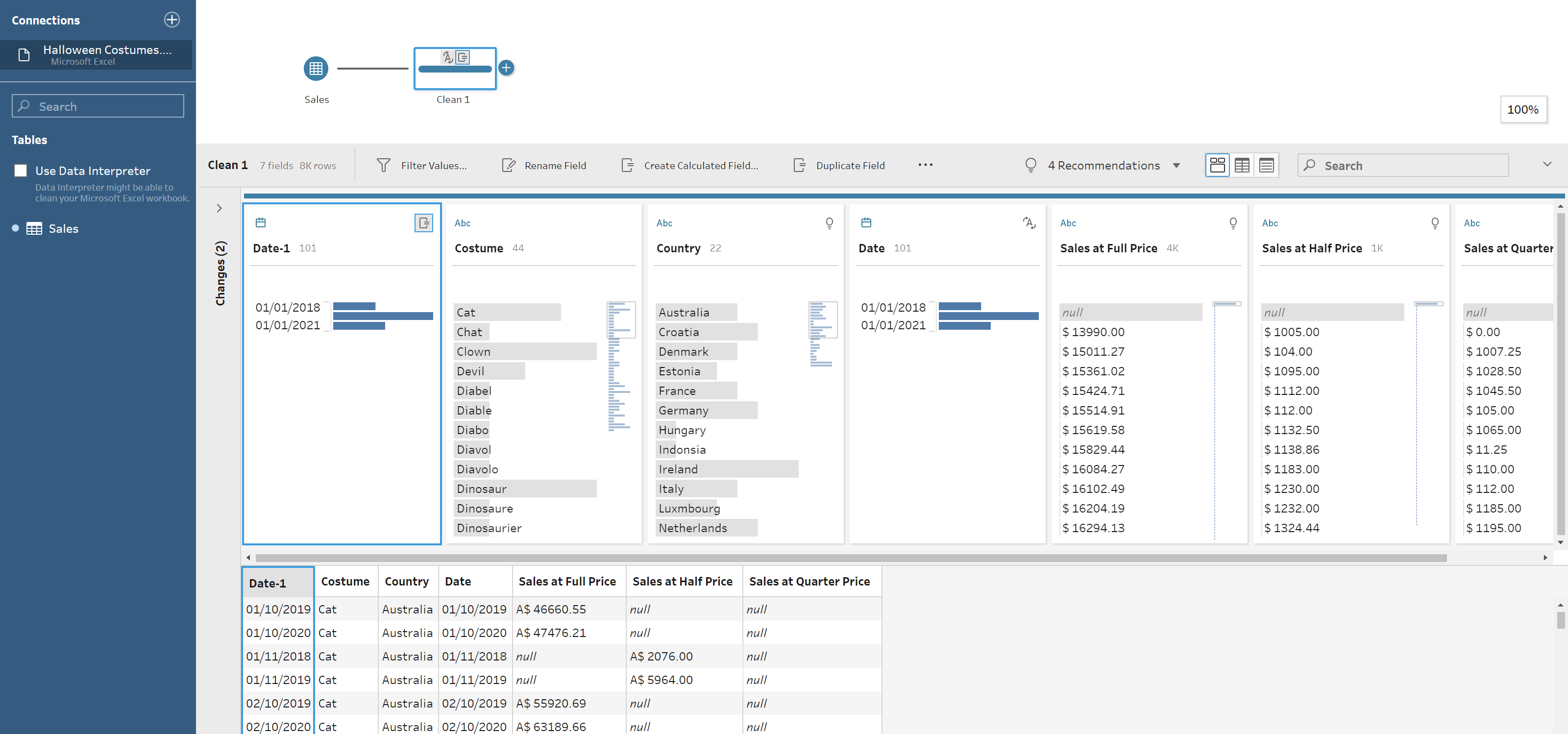This screenshot has height=734, width=1568.
Task: Collapse toolbar with right chevron arrow
Action: (1547, 164)
